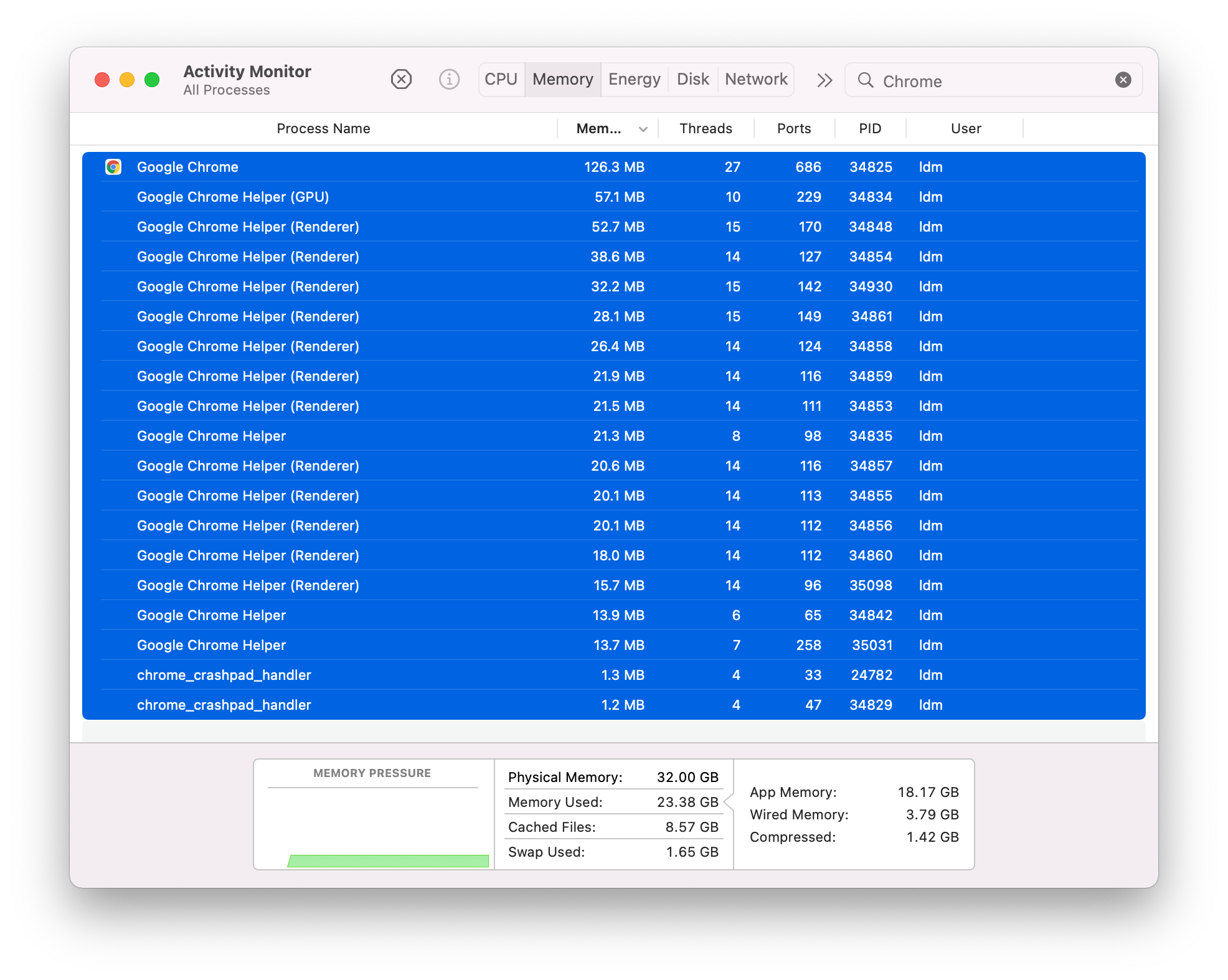This screenshot has width=1228, height=980.
Task: Sort by Threads column header
Action: (706, 129)
